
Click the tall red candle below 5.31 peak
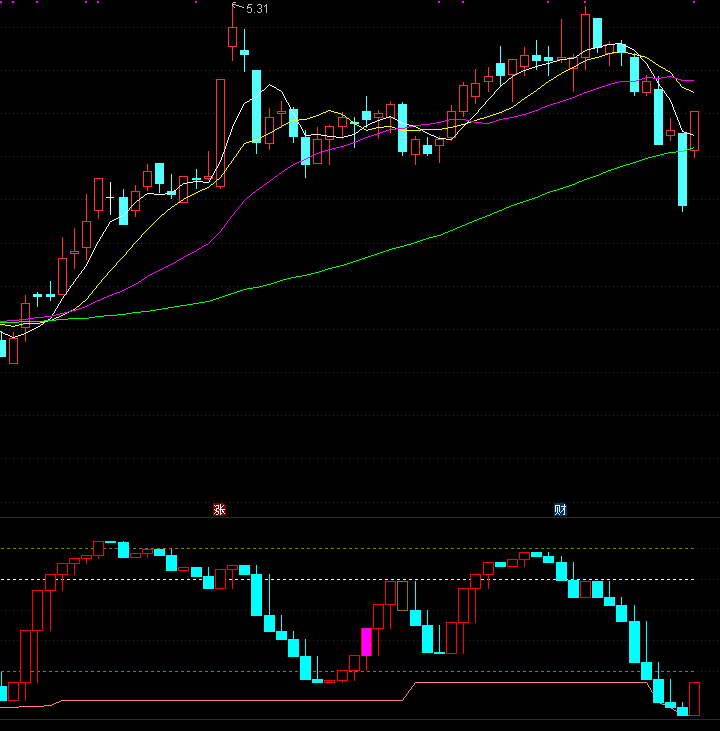(221, 133)
